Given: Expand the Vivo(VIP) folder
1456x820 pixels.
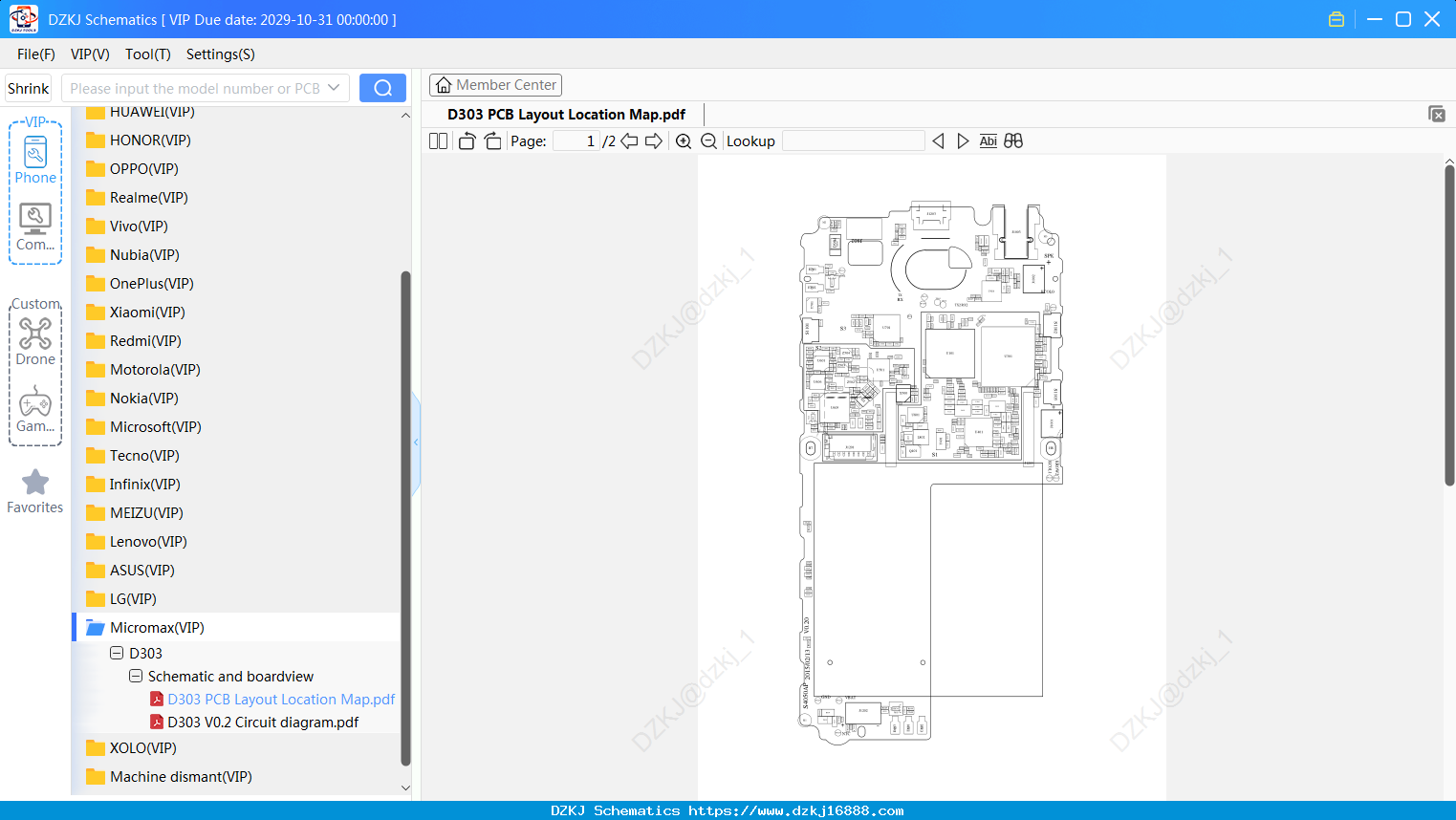Looking at the screenshot, I should pyautogui.click(x=127, y=227).
